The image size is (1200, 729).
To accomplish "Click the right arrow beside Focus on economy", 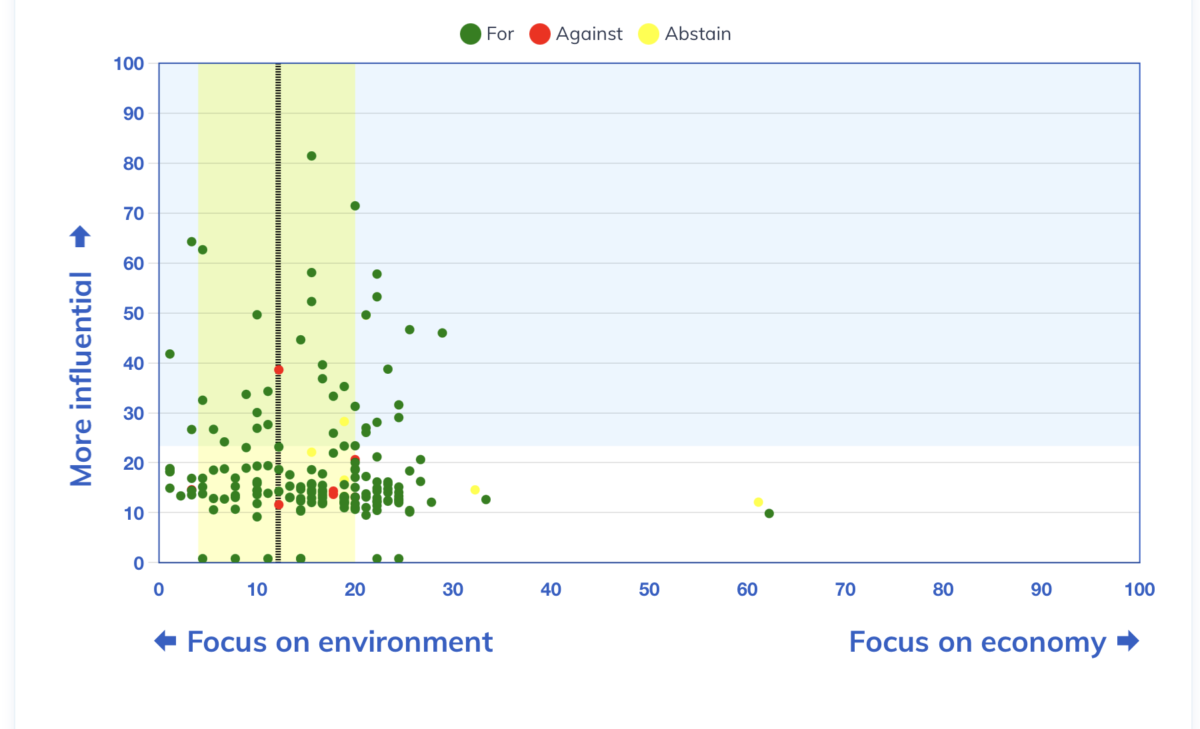I will pos(1128,641).
